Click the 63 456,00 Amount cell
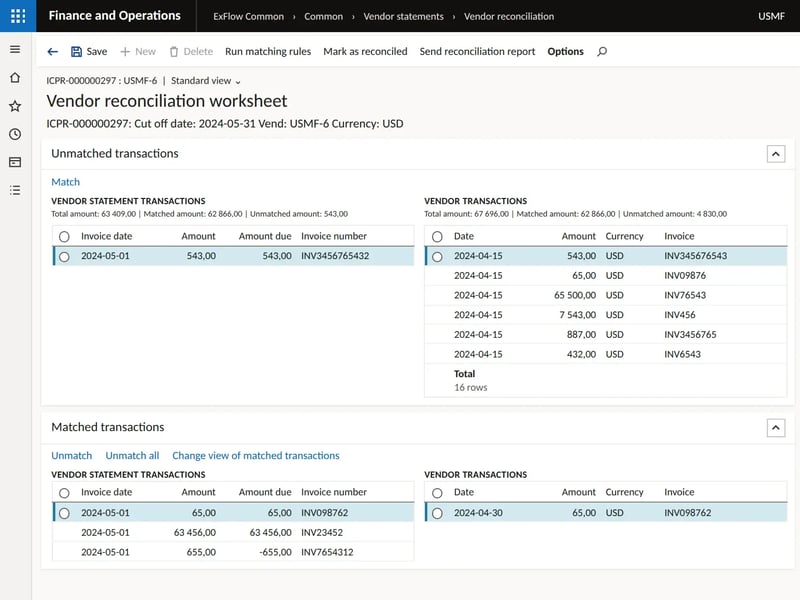Viewport: 800px width, 600px height. 195,533
